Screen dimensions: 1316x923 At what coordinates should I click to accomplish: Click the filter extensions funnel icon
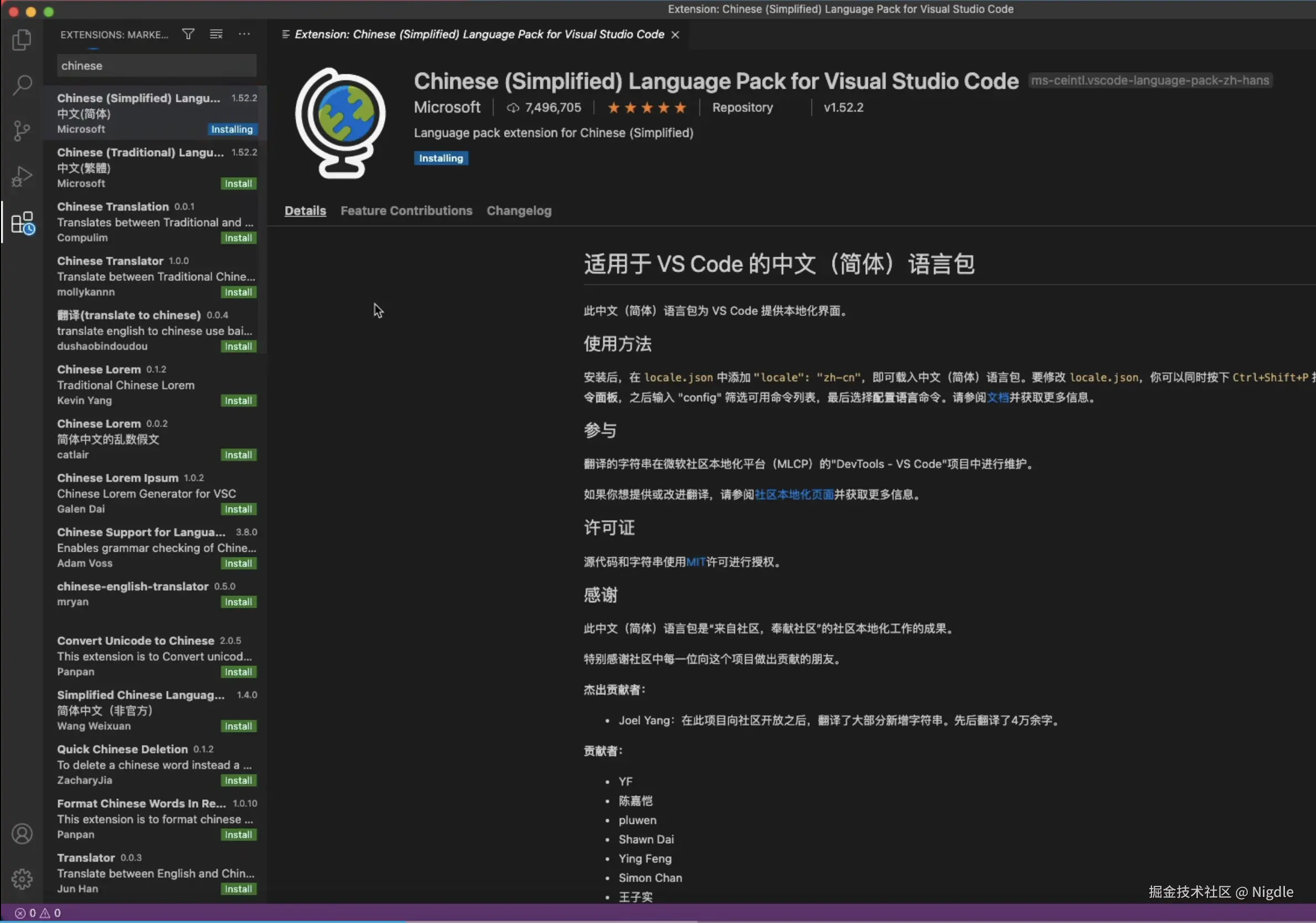pos(188,34)
